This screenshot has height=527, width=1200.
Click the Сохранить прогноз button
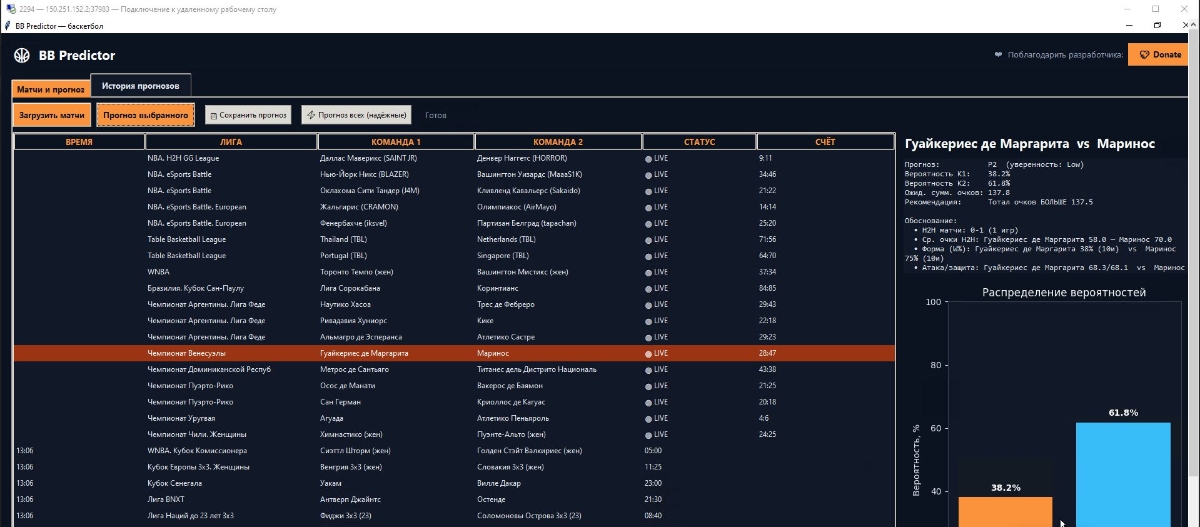(x=249, y=115)
